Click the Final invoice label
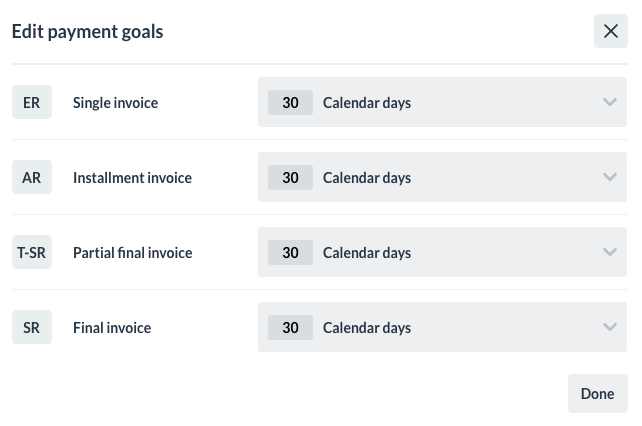 (x=112, y=328)
